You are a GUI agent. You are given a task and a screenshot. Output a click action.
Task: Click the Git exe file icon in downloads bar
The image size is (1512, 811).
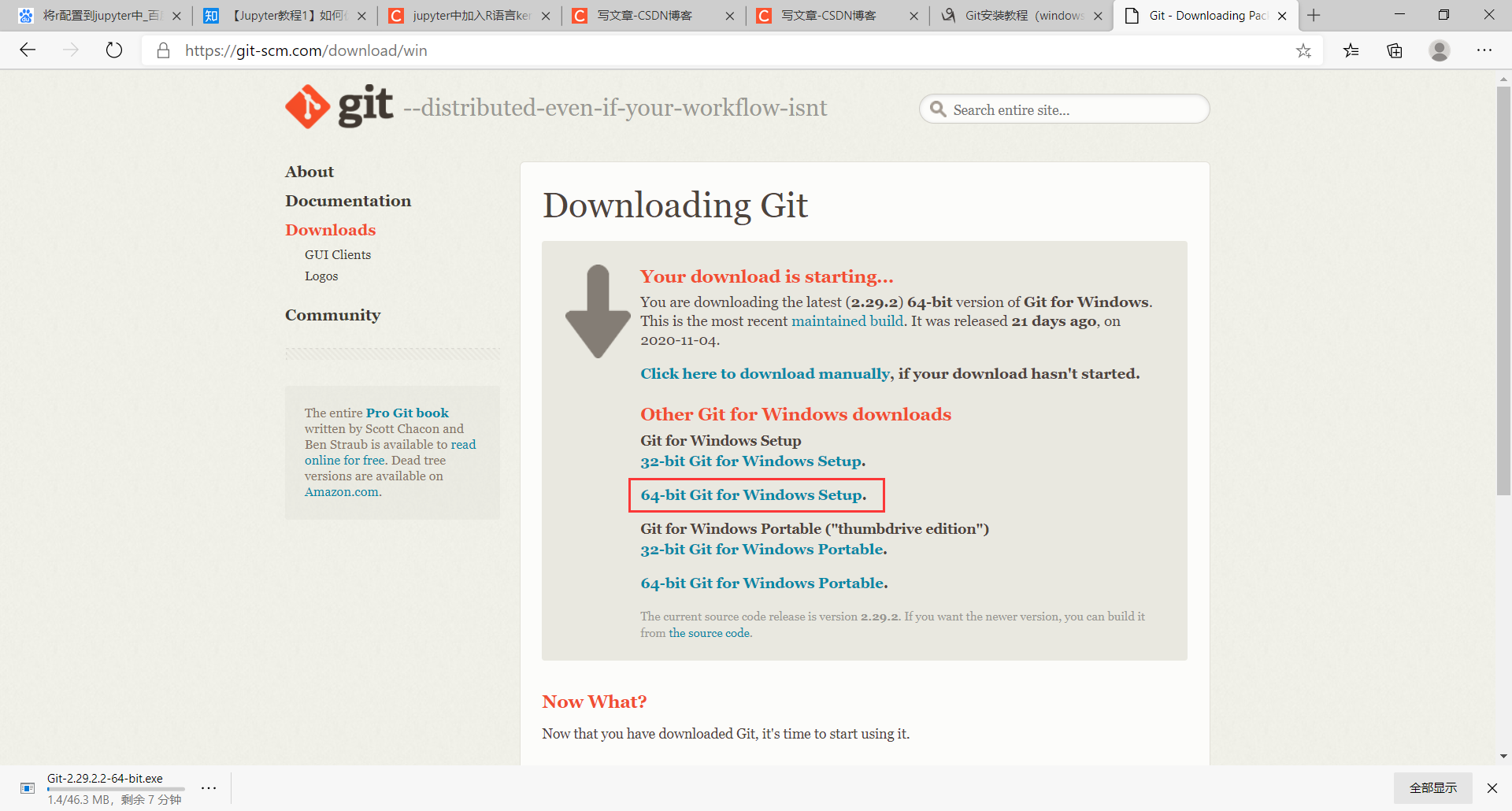coord(28,788)
